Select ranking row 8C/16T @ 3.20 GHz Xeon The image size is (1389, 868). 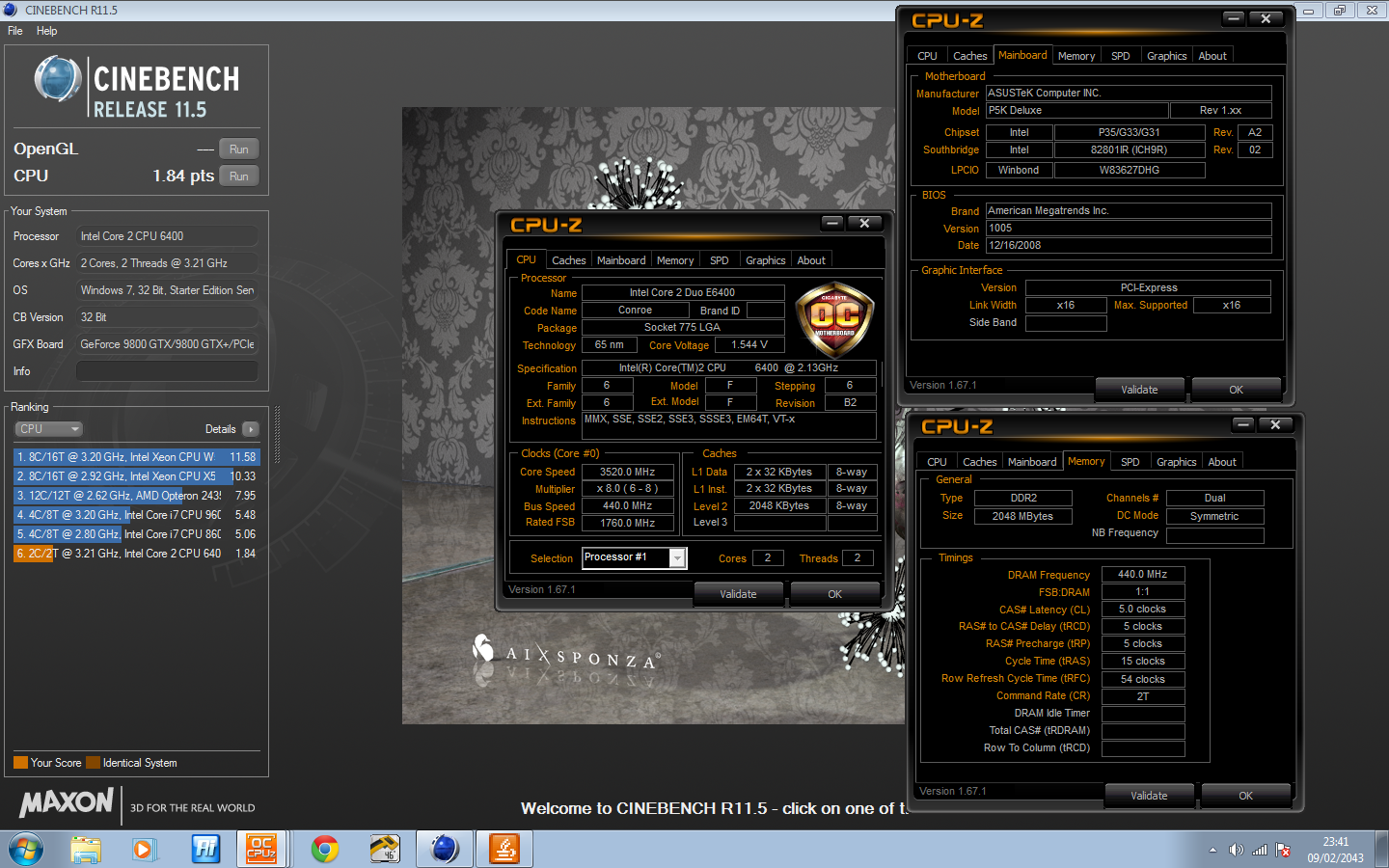click(x=136, y=457)
